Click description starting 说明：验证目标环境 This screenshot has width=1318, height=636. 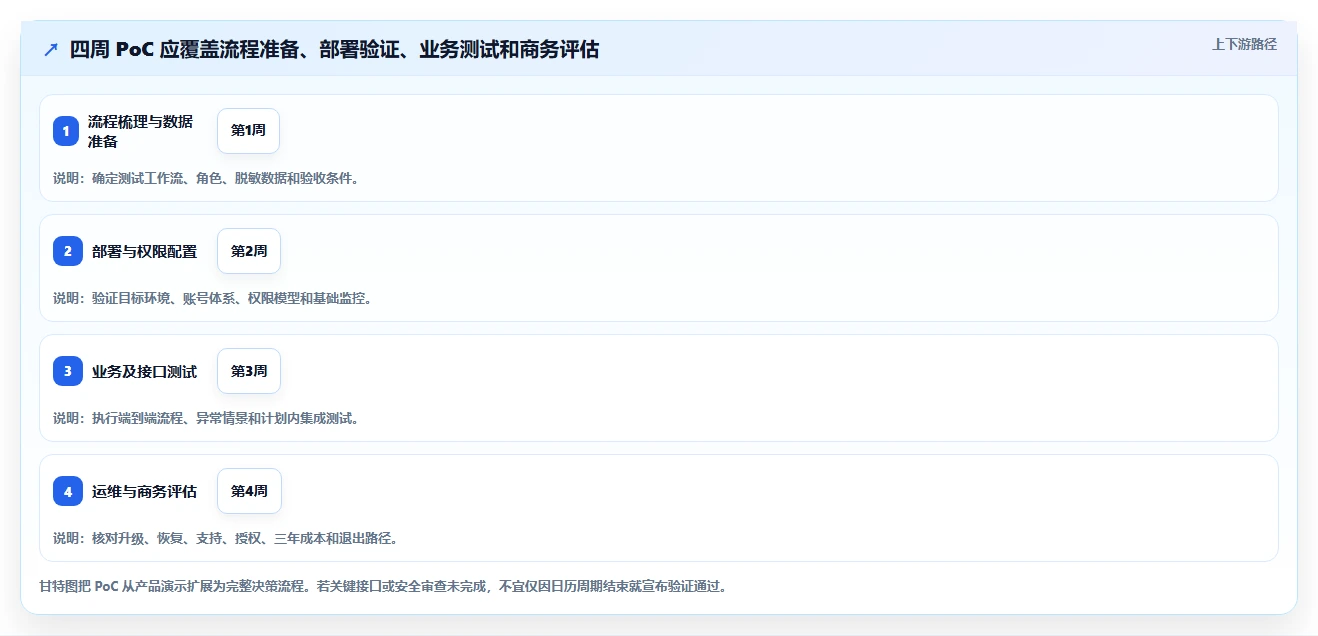click(x=212, y=299)
